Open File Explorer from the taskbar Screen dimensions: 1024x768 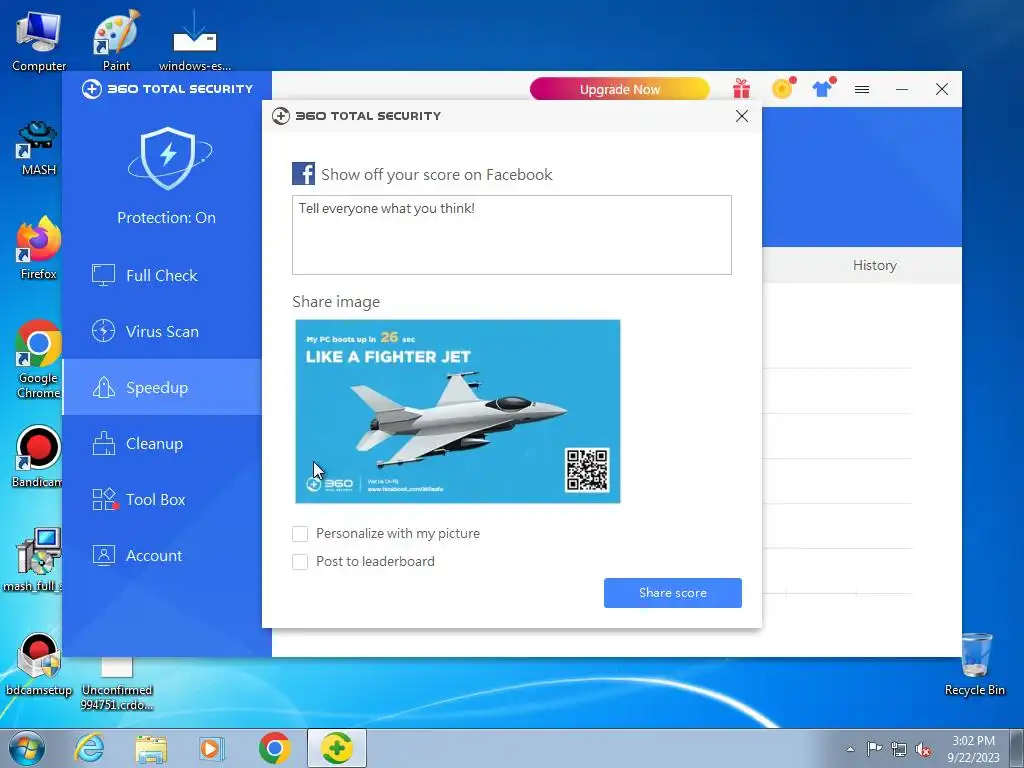(151, 748)
